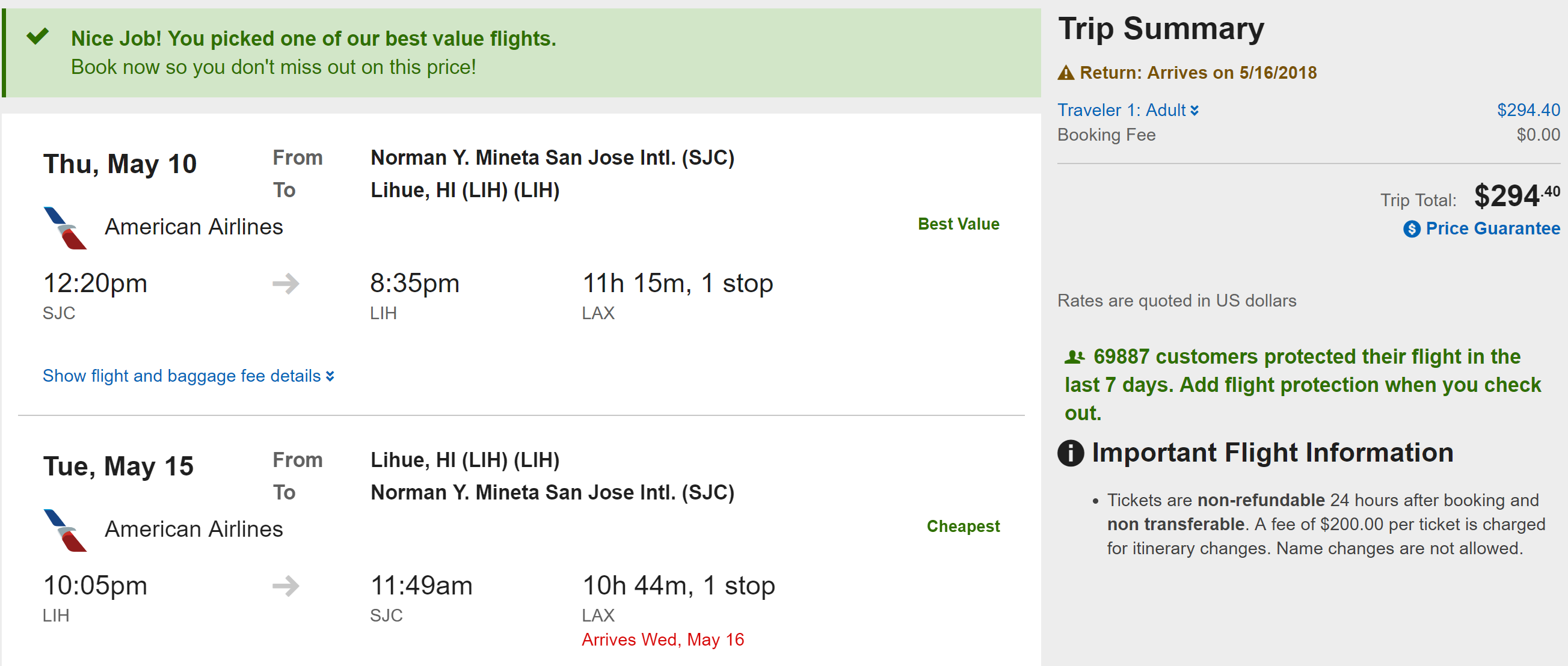The image size is (1568, 666).
Task: Click the American Airlines logo for May 15 flight
Action: 65,530
